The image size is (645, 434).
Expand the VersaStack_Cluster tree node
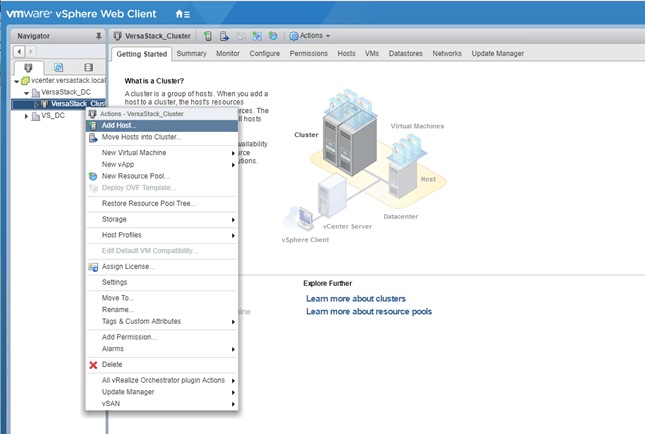tap(36, 104)
